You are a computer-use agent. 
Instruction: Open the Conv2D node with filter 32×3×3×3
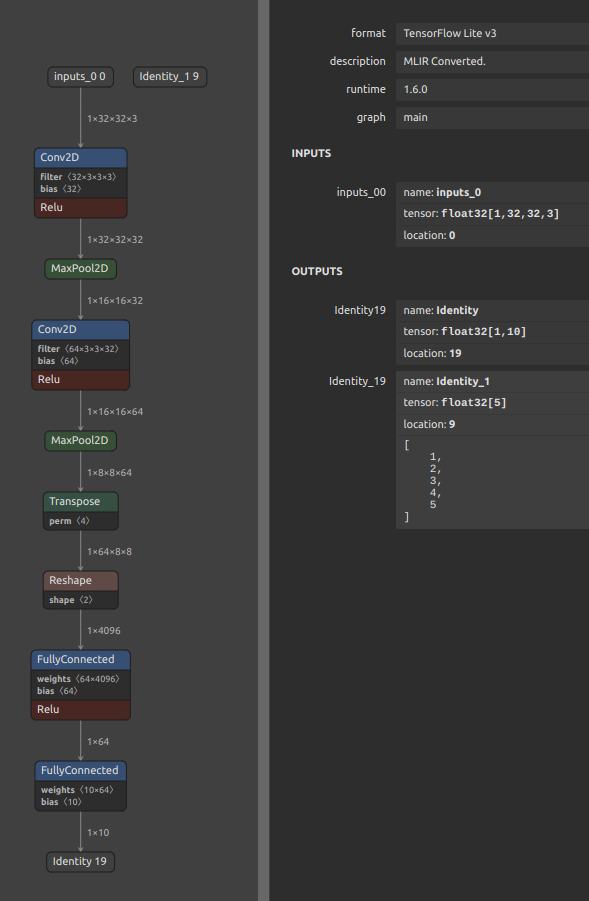pyautogui.click(x=80, y=157)
